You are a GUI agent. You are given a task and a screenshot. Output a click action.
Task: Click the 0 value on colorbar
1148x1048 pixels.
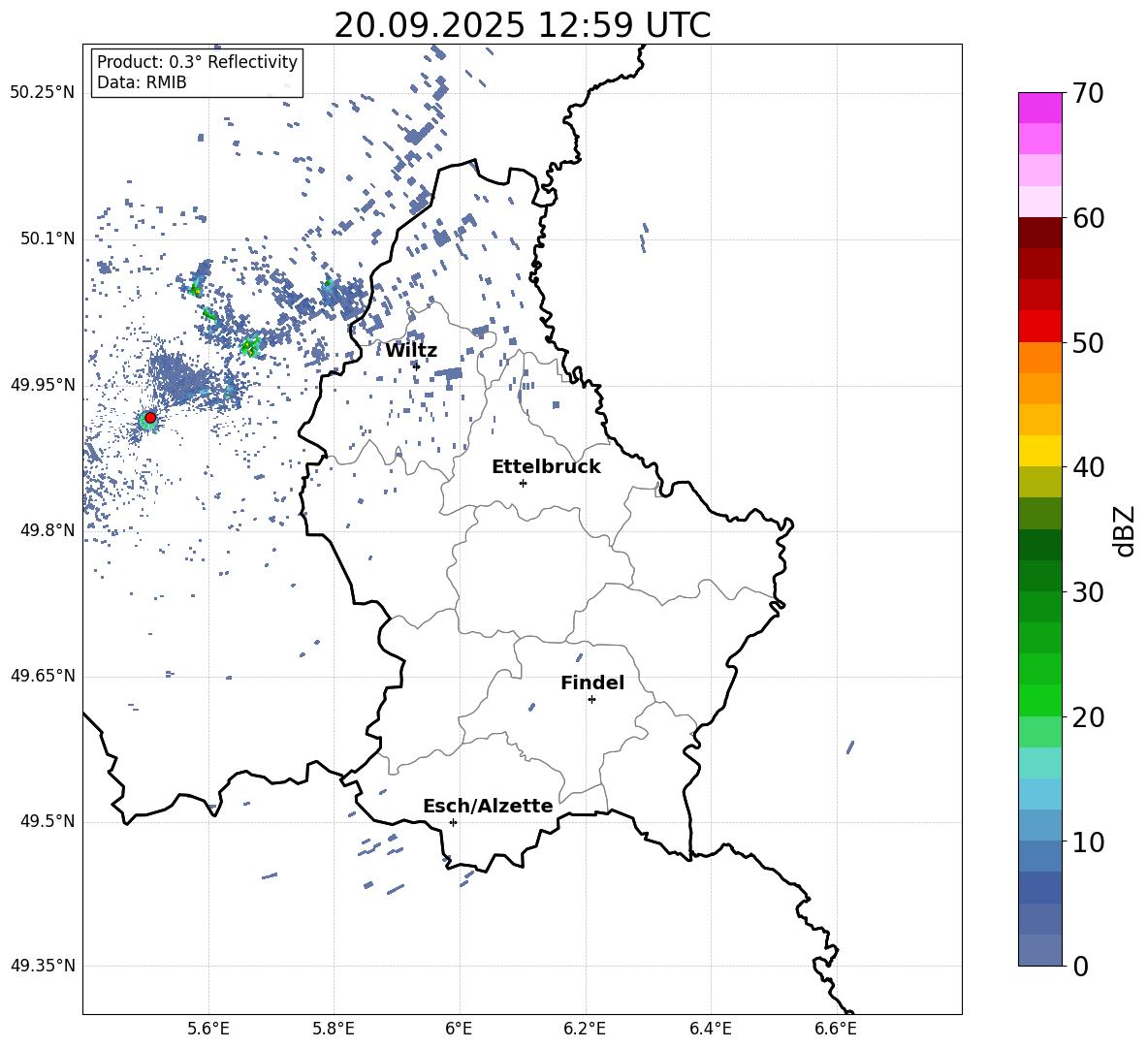point(1081,966)
